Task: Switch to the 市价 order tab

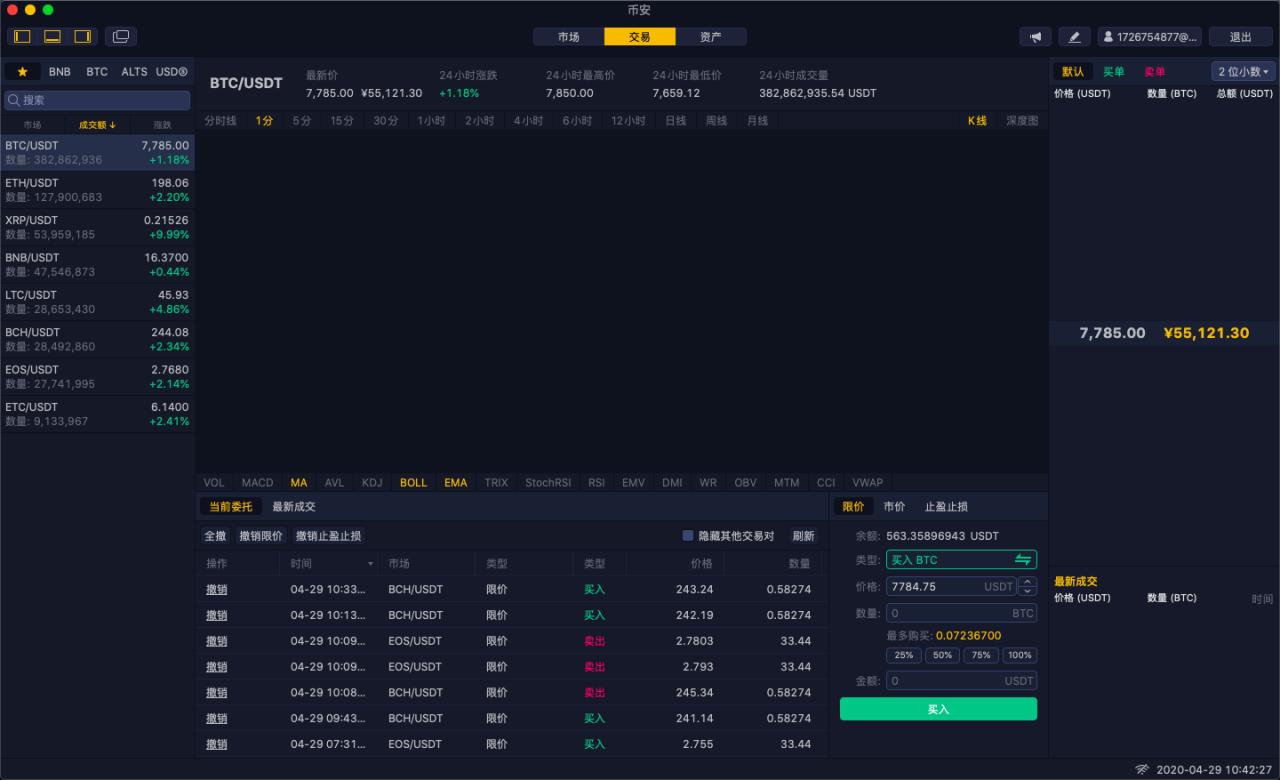Action: click(894, 507)
